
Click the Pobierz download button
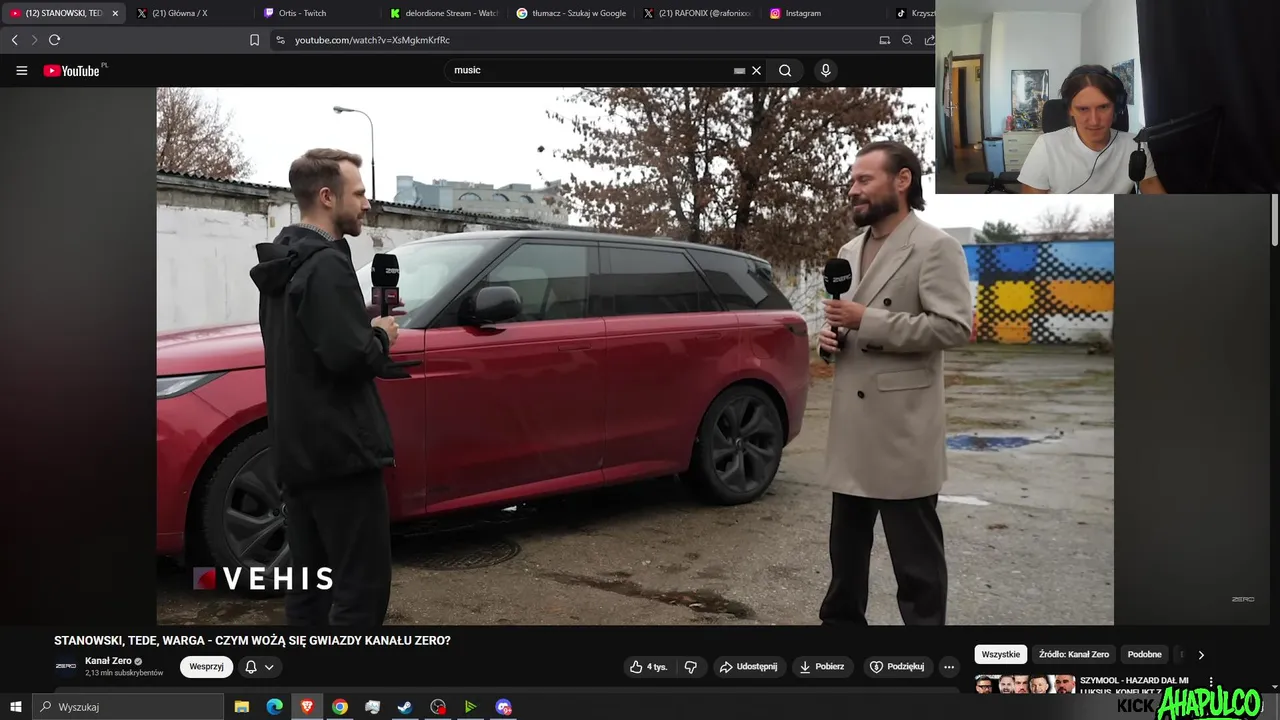pos(822,667)
